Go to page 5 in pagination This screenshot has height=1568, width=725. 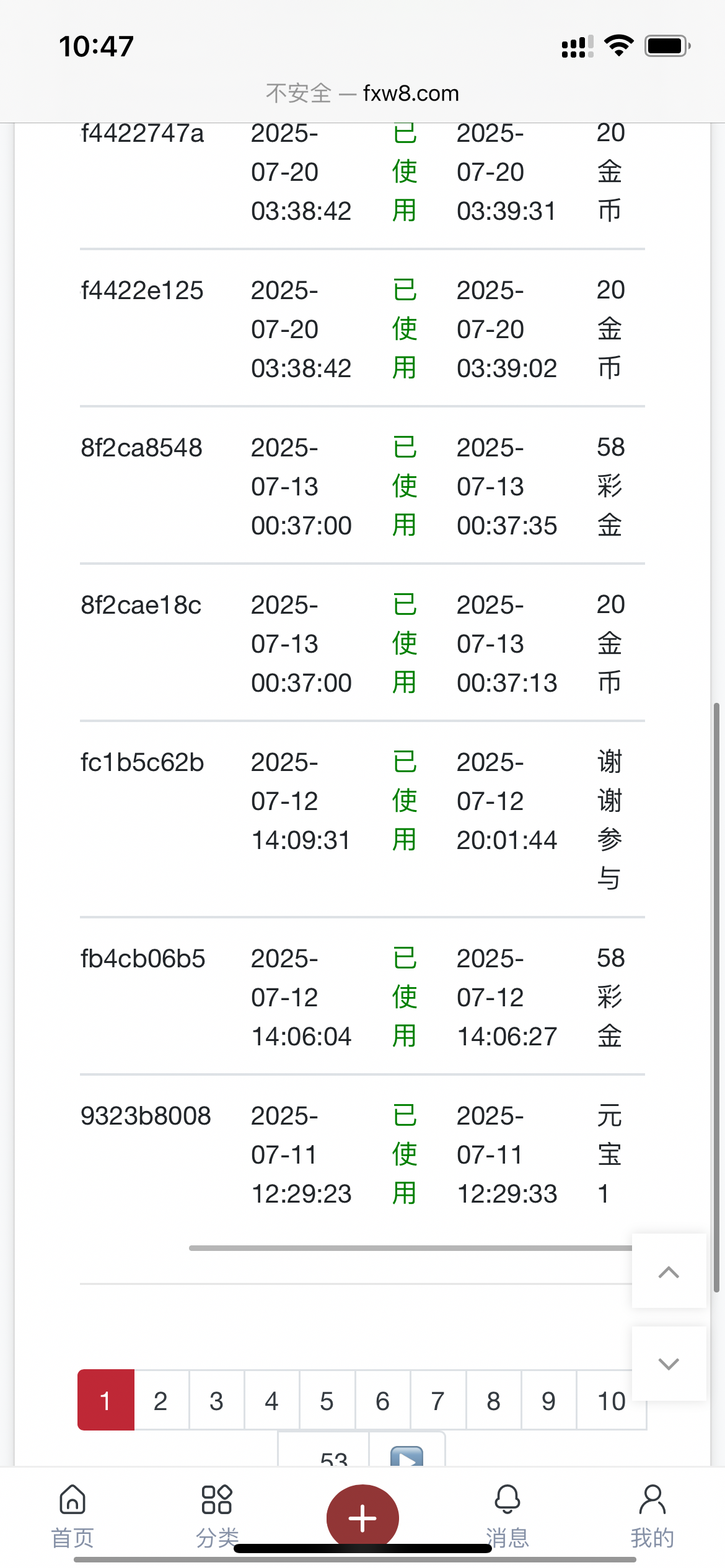(x=327, y=1401)
